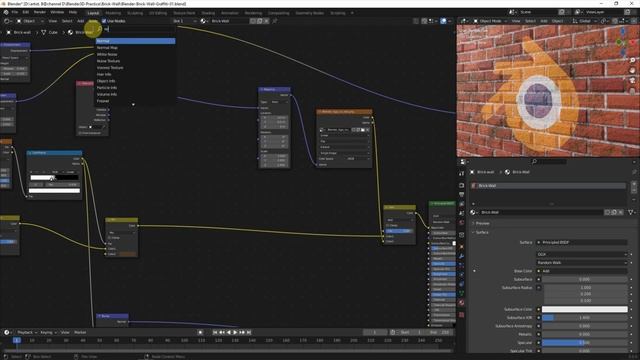Open timeline Playback menu

point(27,332)
